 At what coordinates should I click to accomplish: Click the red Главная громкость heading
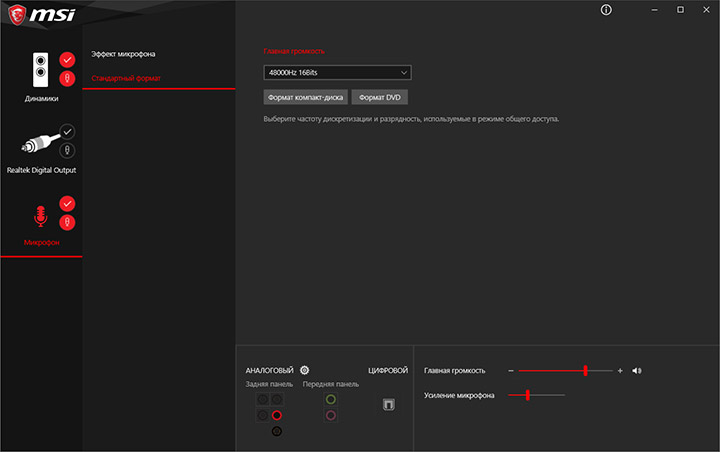click(x=294, y=51)
